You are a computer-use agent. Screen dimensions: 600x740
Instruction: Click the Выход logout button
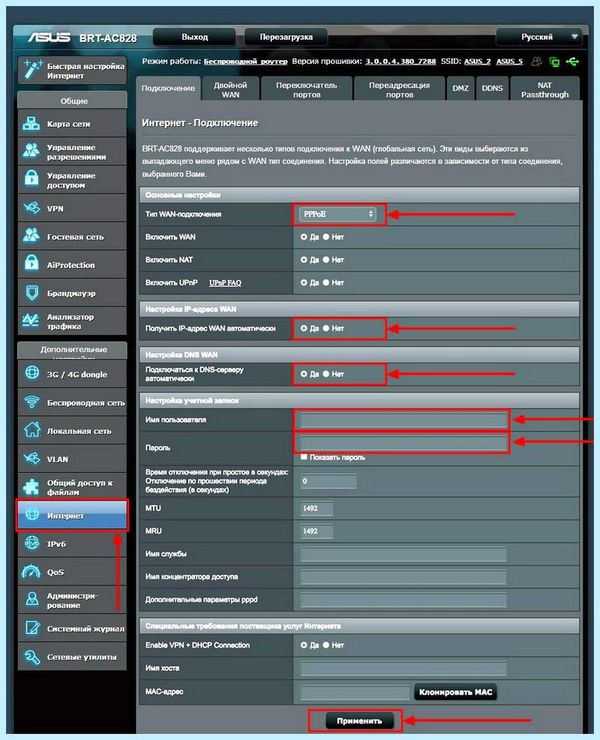[x=194, y=37]
